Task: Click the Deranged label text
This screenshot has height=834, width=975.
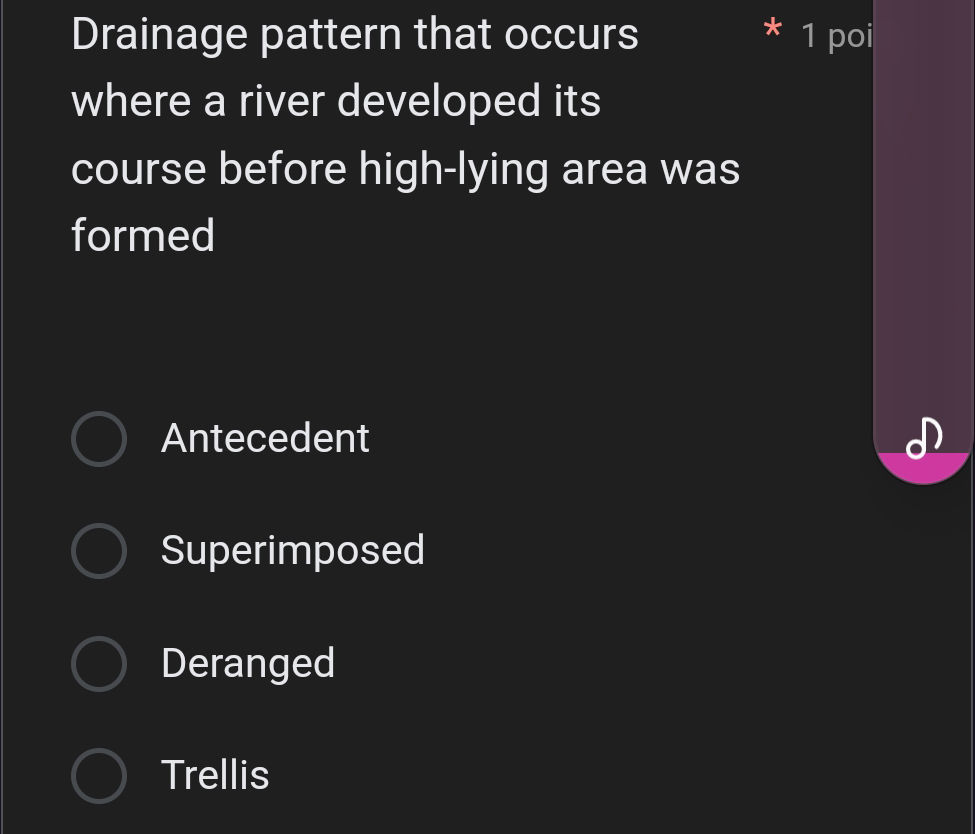Action: [x=248, y=663]
